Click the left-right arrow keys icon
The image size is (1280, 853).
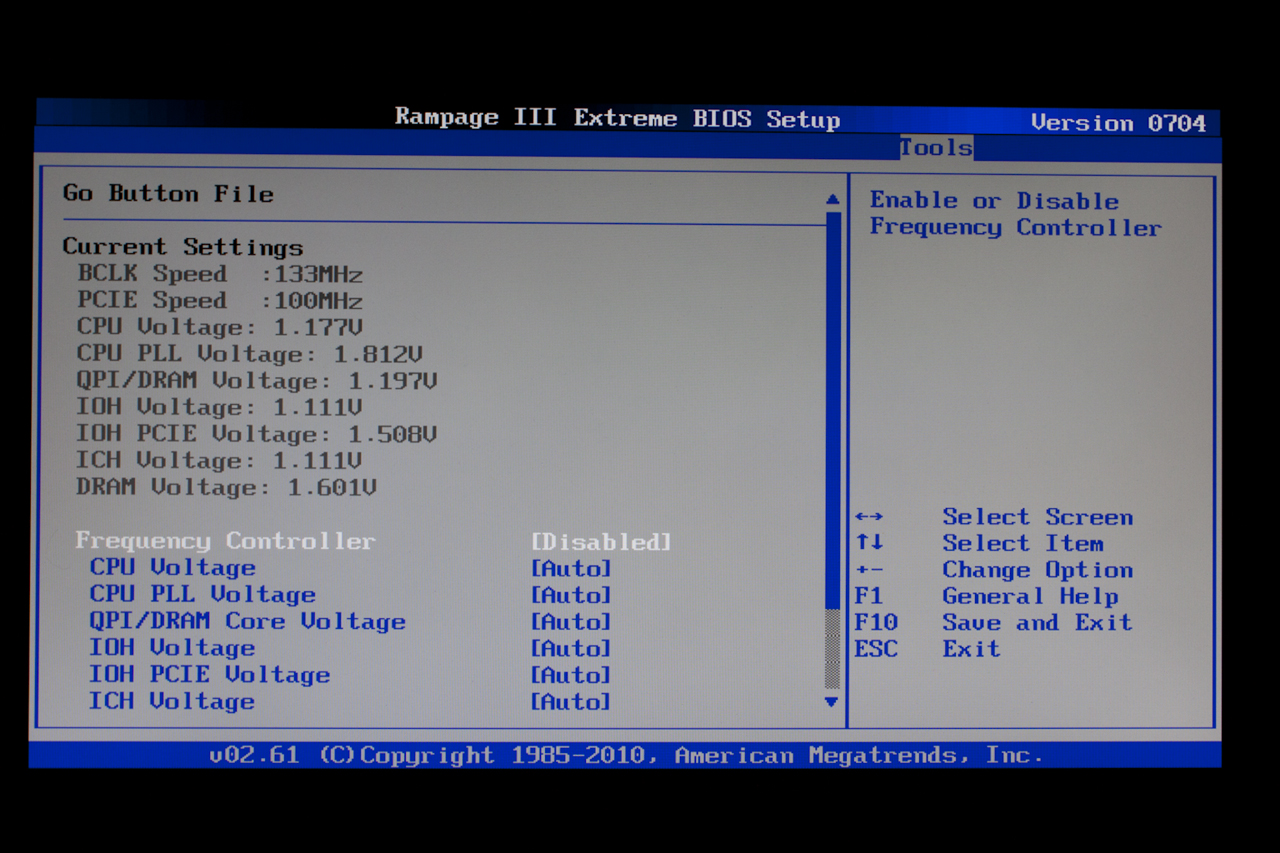coord(869,517)
